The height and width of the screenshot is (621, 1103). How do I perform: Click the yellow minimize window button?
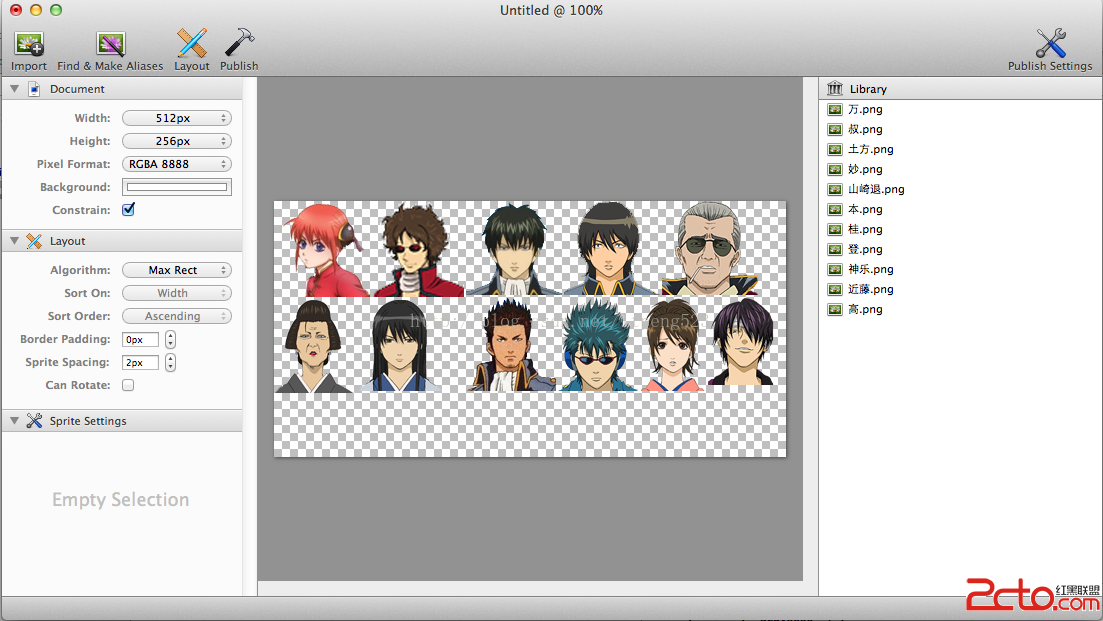pyautogui.click(x=36, y=10)
